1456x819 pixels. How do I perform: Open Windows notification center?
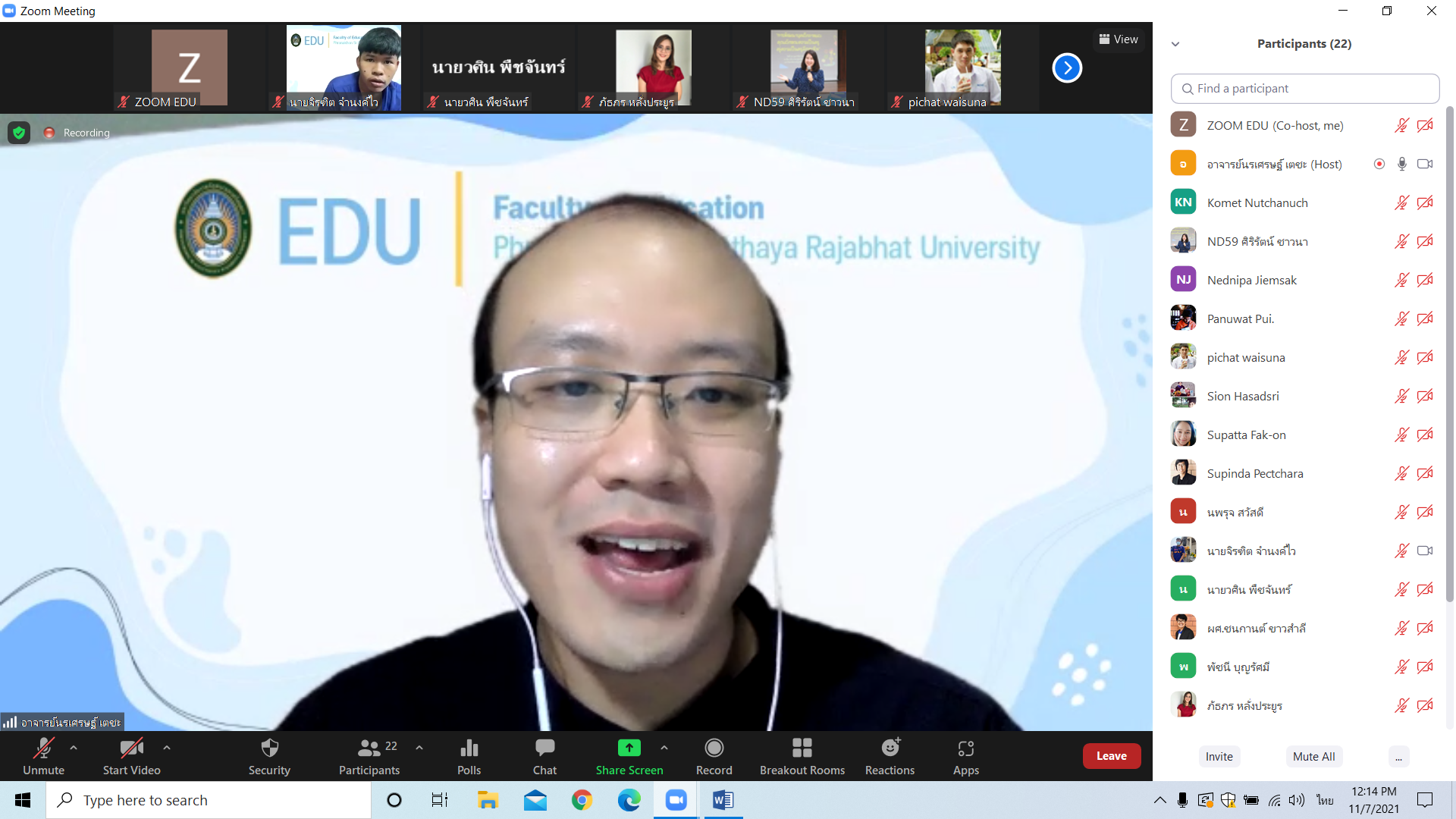click(x=1425, y=800)
